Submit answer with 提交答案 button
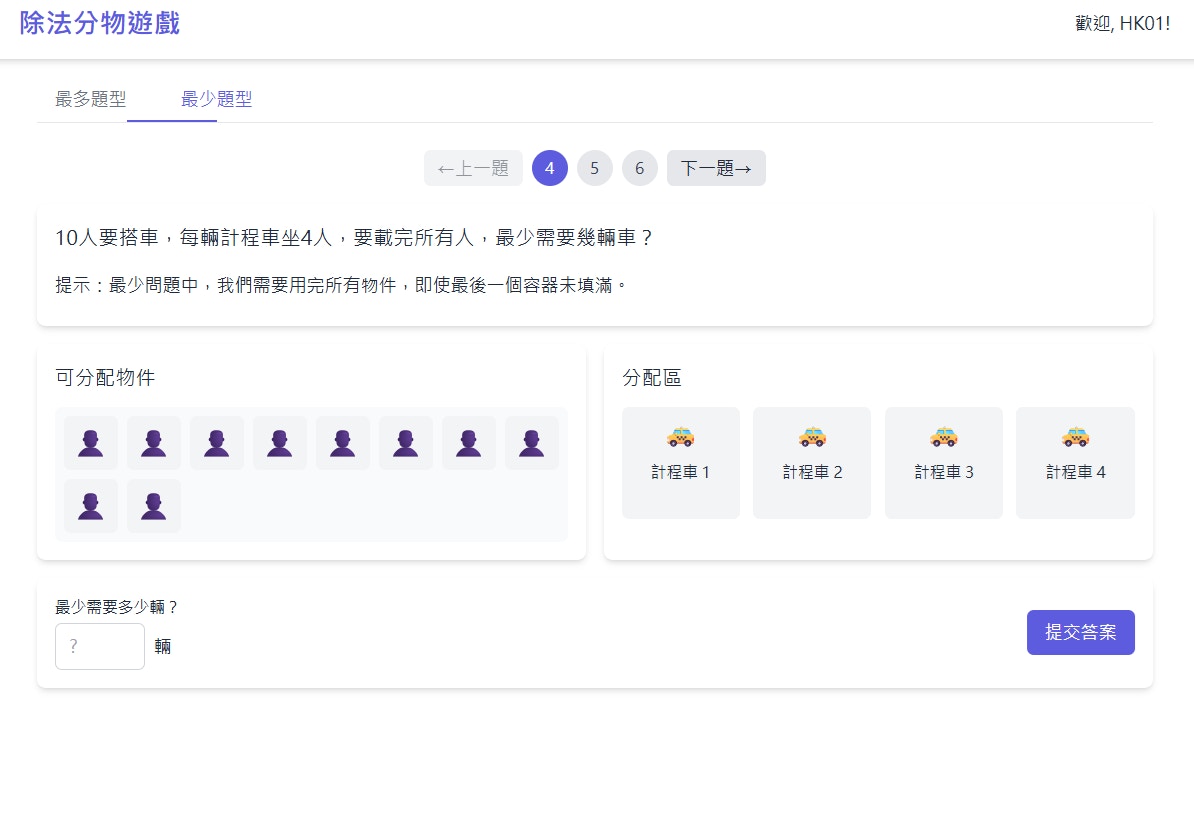 pos(1081,632)
